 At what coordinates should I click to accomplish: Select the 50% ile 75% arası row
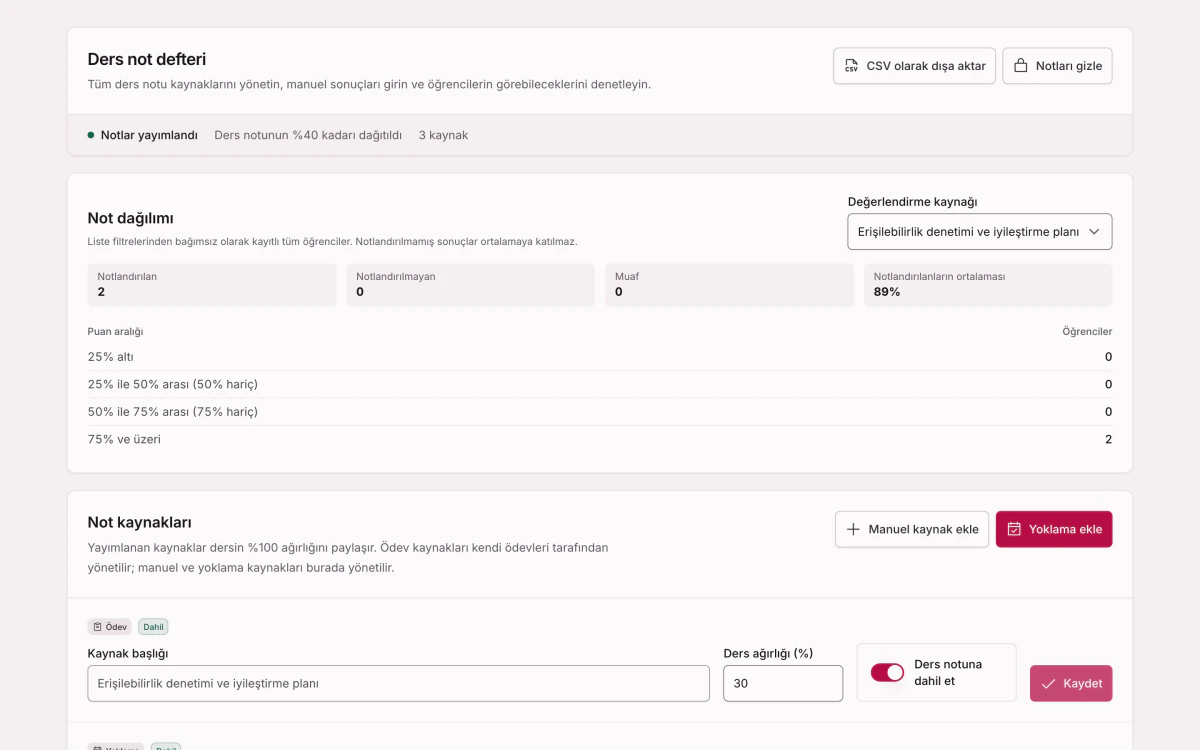click(x=600, y=412)
